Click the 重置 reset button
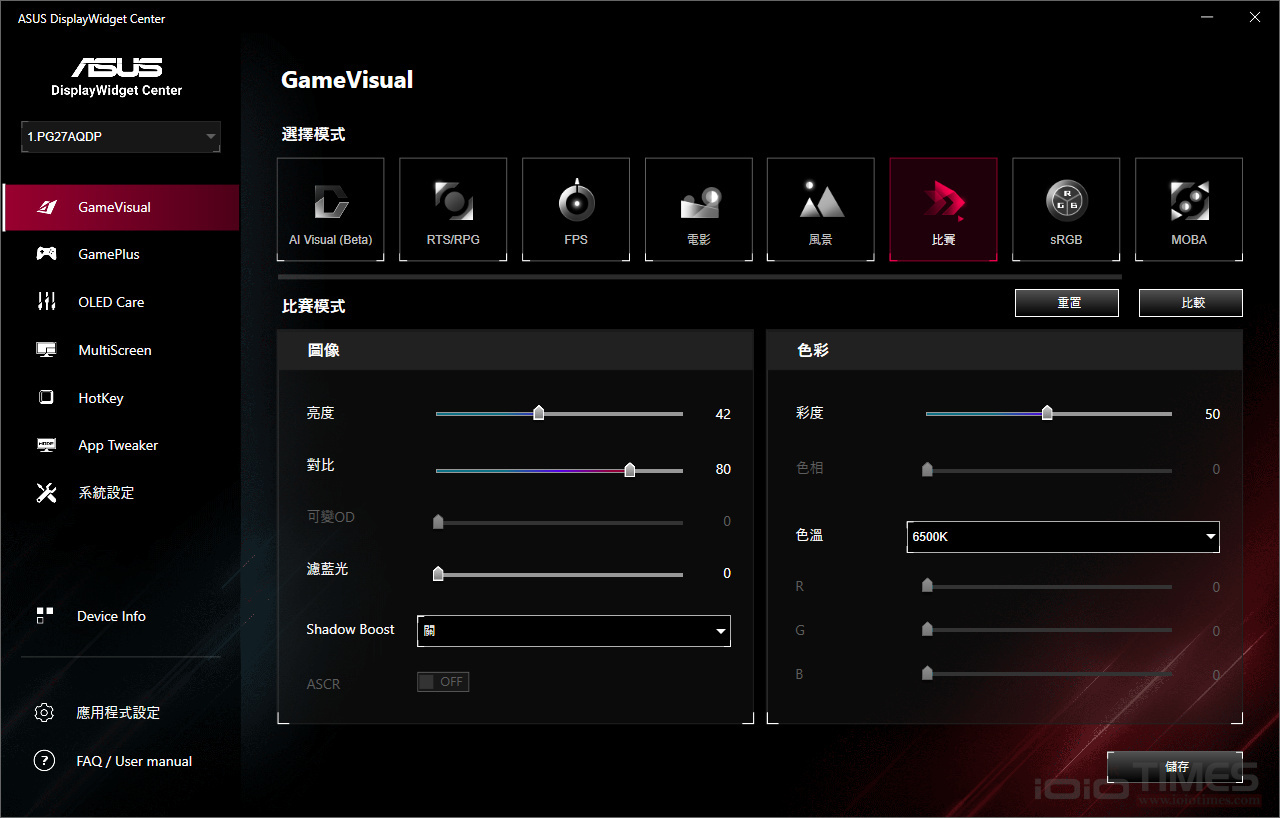 coord(1066,303)
